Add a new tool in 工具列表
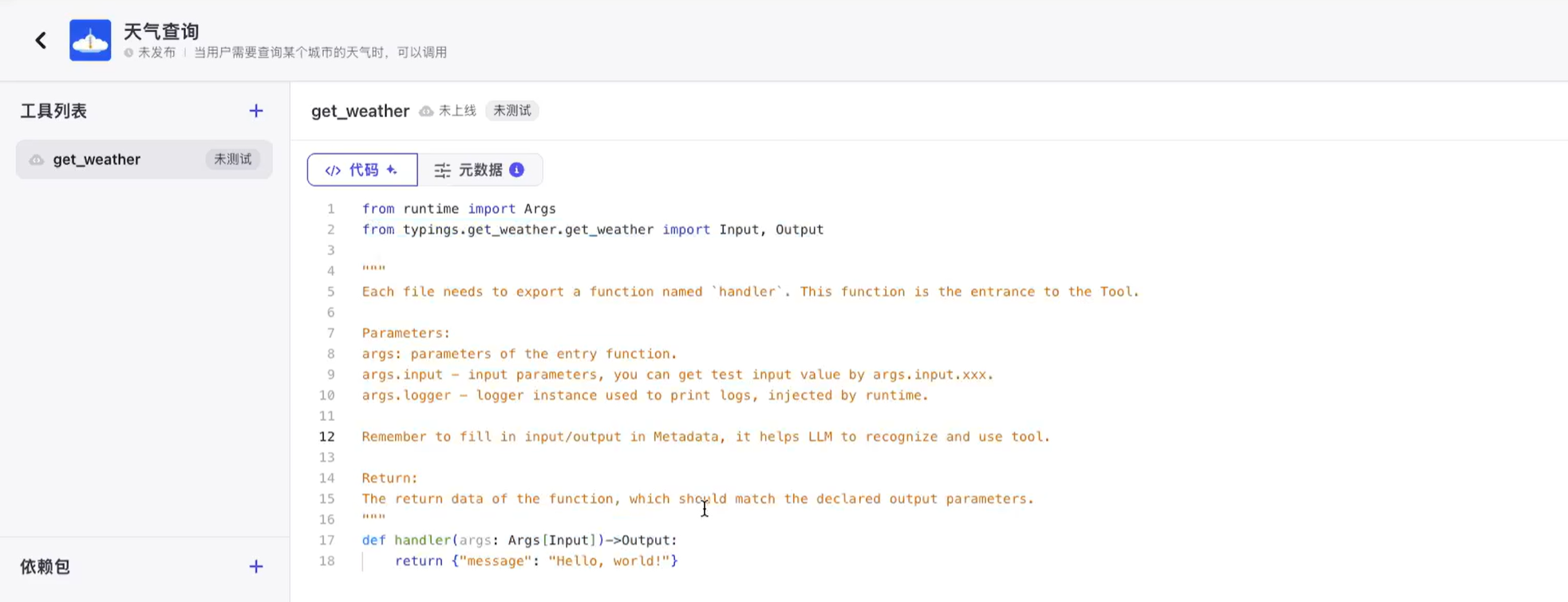Screen dimensions: 1568x602 point(255,111)
